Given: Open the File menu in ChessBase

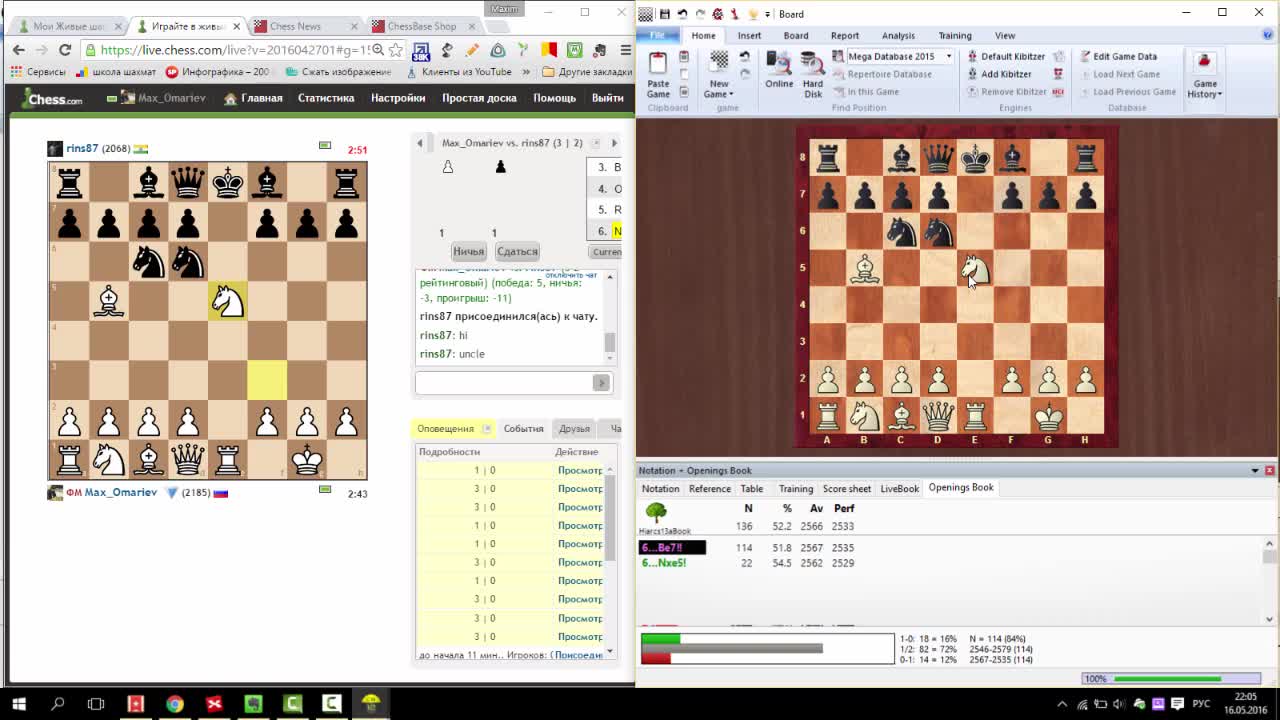Looking at the screenshot, I should (657, 36).
